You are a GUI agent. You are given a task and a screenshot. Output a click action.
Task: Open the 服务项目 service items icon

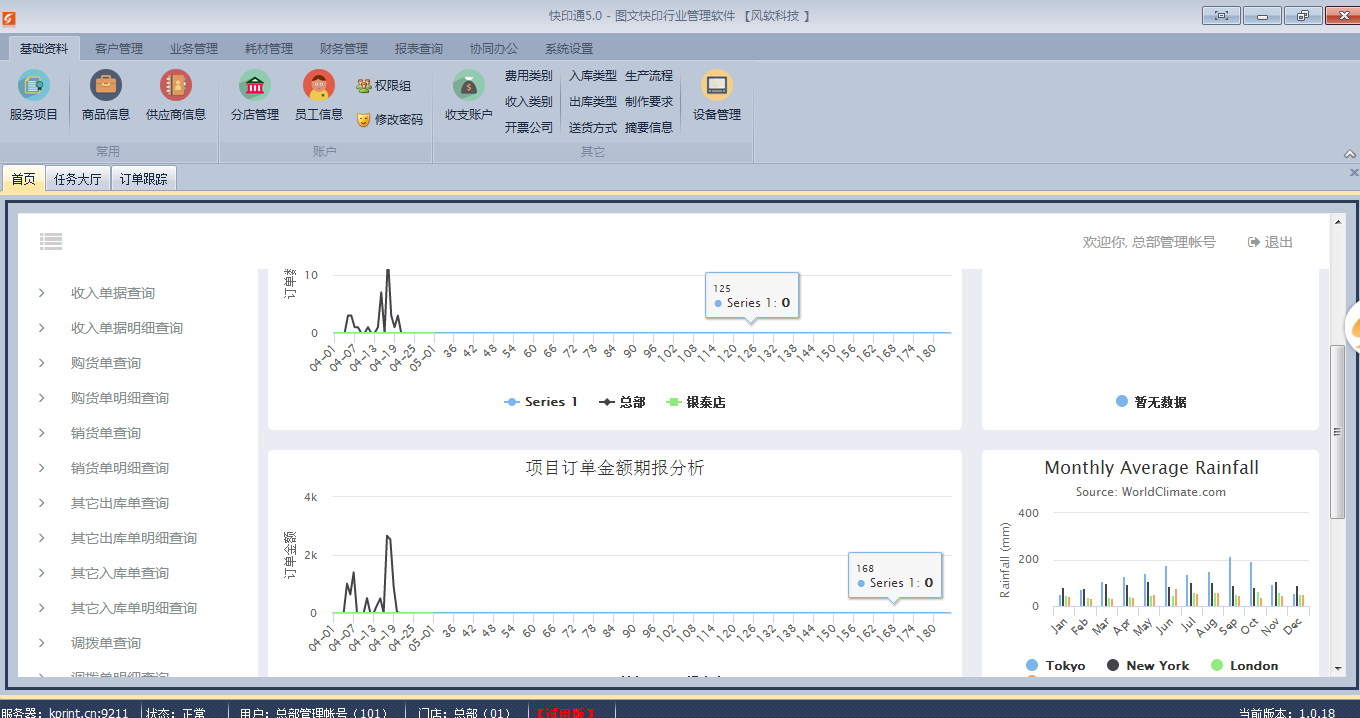pyautogui.click(x=34, y=88)
